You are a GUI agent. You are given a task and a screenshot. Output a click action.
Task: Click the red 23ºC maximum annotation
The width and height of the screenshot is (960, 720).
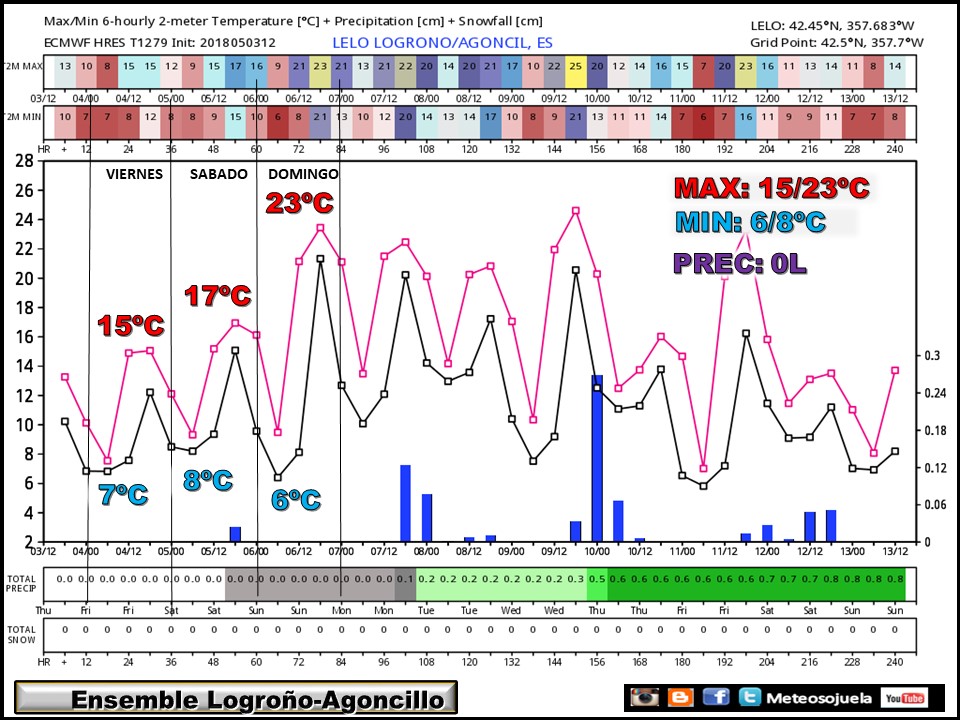(x=299, y=203)
